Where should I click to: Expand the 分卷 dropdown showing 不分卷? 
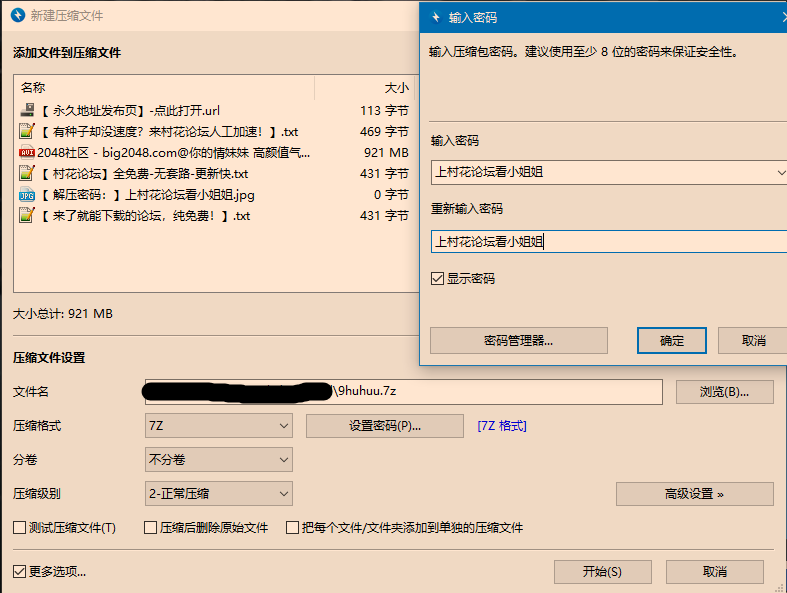pyautogui.click(x=219, y=460)
